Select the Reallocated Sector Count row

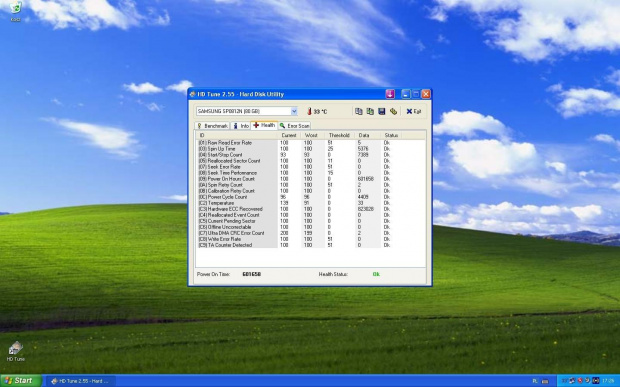click(310, 161)
